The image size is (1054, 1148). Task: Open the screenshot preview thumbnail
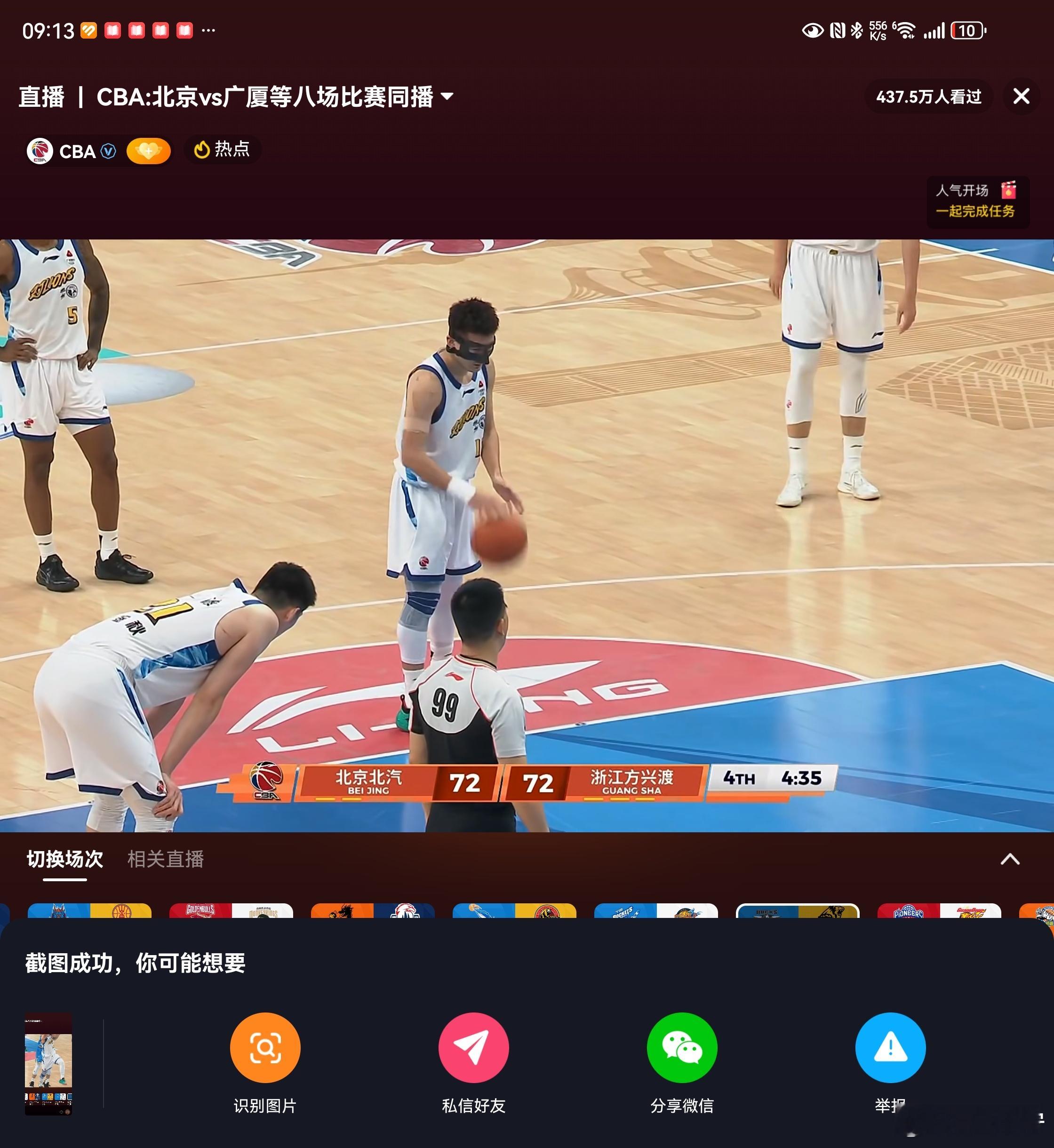48,1064
